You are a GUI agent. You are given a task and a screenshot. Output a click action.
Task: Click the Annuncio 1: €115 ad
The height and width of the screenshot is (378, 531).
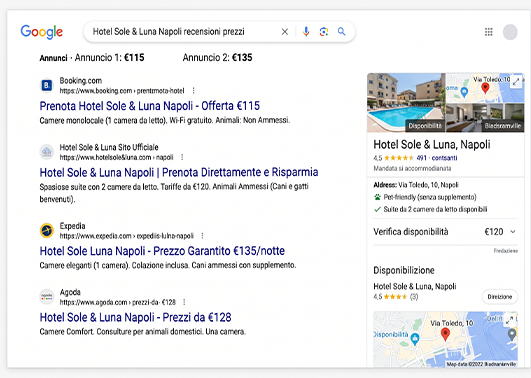click(109, 58)
